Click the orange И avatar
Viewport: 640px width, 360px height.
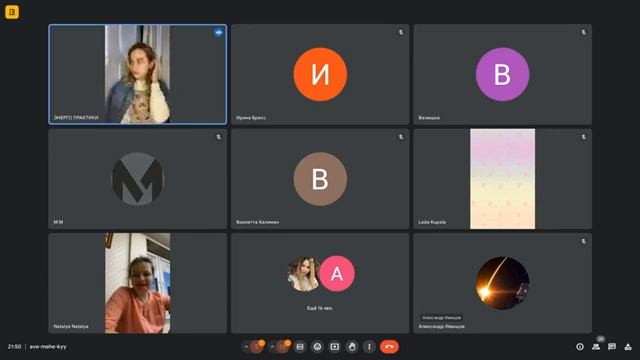pos(320,74)
